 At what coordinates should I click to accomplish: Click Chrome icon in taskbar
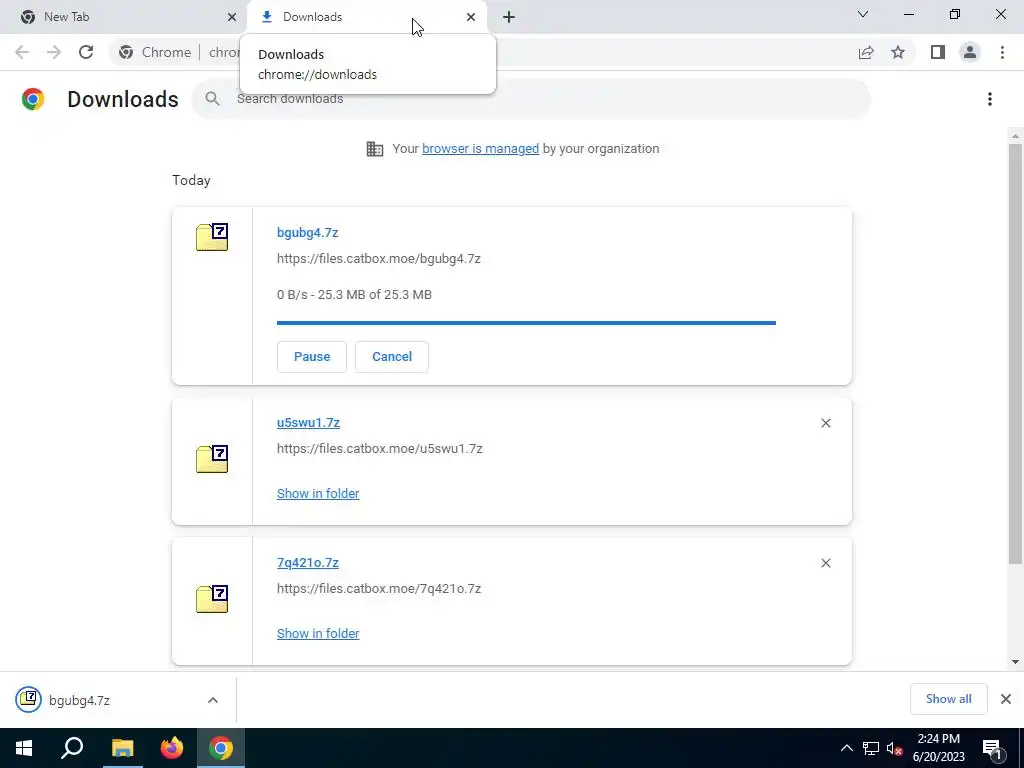click(x=221, y=748)
